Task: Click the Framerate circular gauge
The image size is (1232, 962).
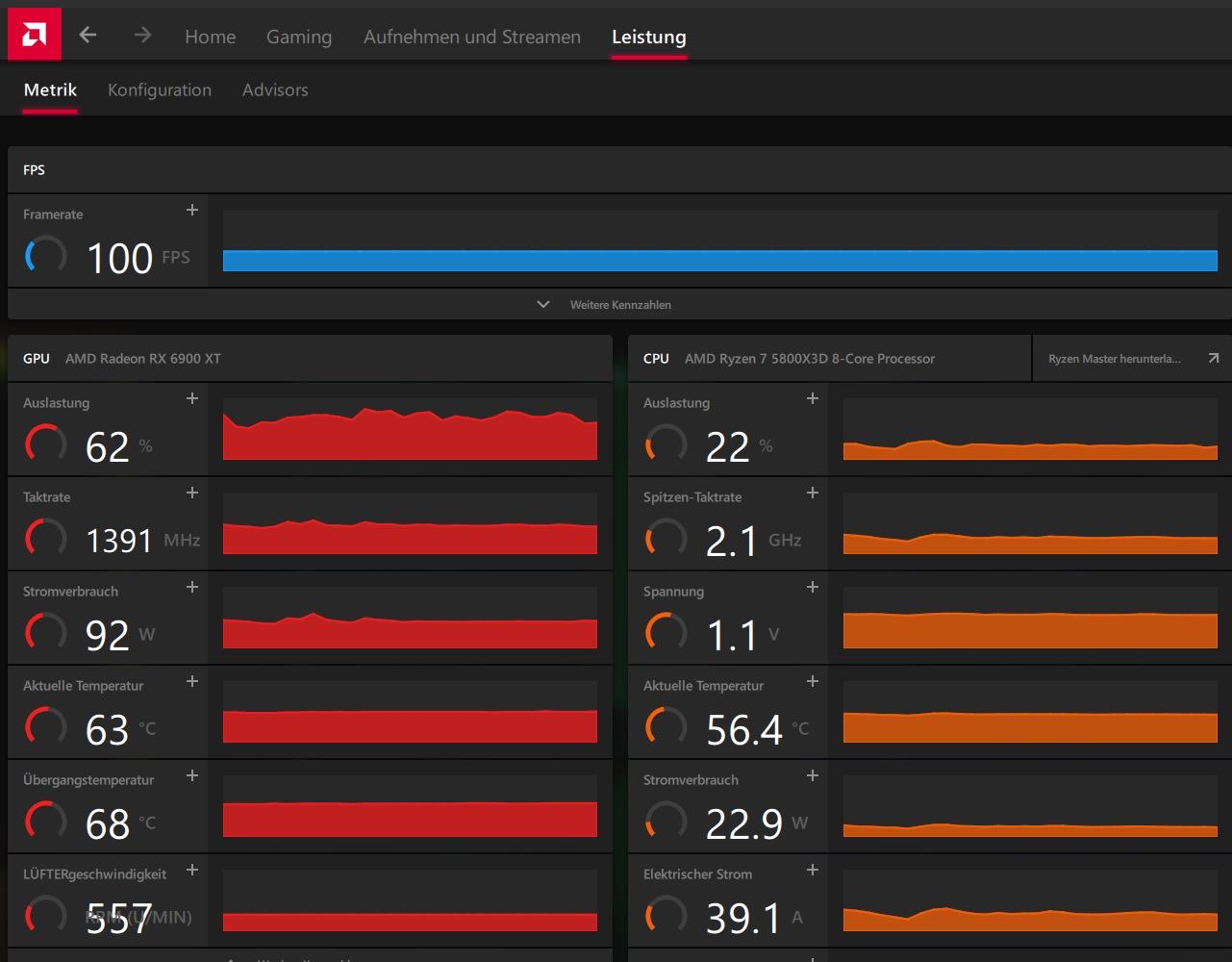Action: [x=45, y=255]
